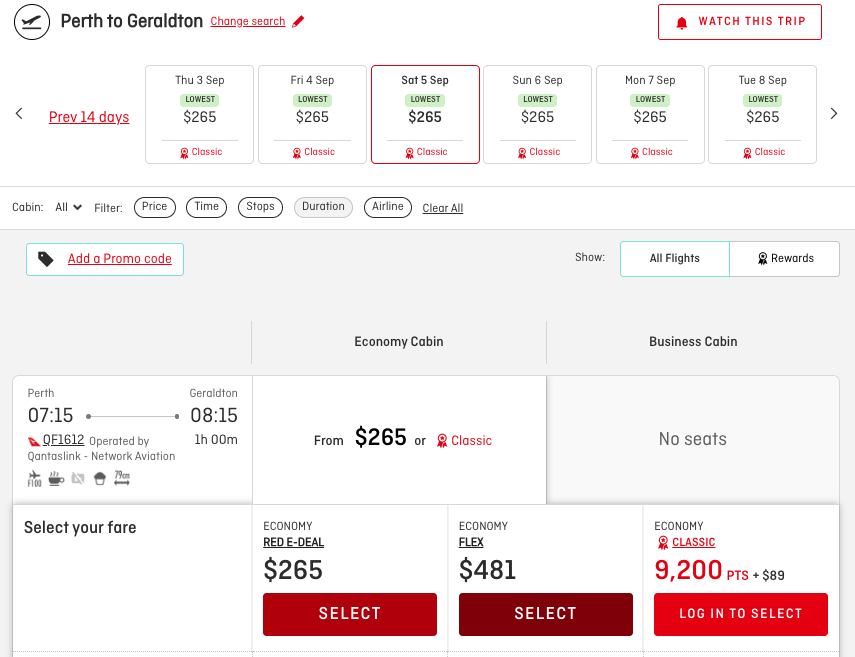This screenshot has height=657, width=855.
Task: Click the 79cm seat pitch icon
Action: 121,479
